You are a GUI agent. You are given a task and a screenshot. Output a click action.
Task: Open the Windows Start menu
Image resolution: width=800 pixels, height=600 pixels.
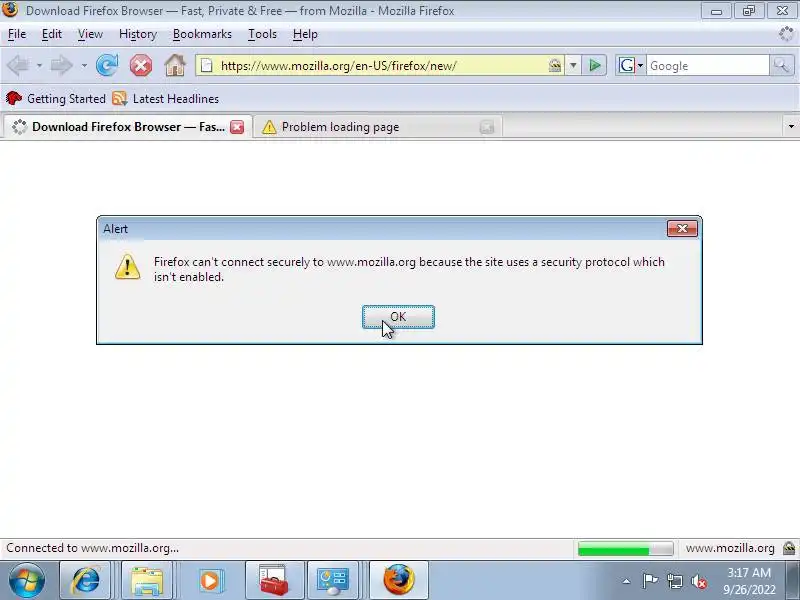(x=26, y=580)
